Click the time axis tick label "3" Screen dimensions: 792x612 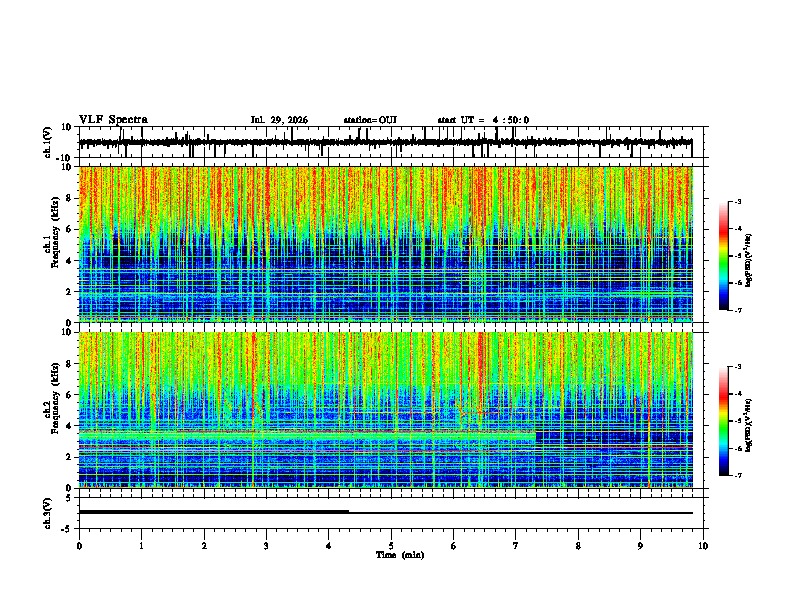click(266, 546)
